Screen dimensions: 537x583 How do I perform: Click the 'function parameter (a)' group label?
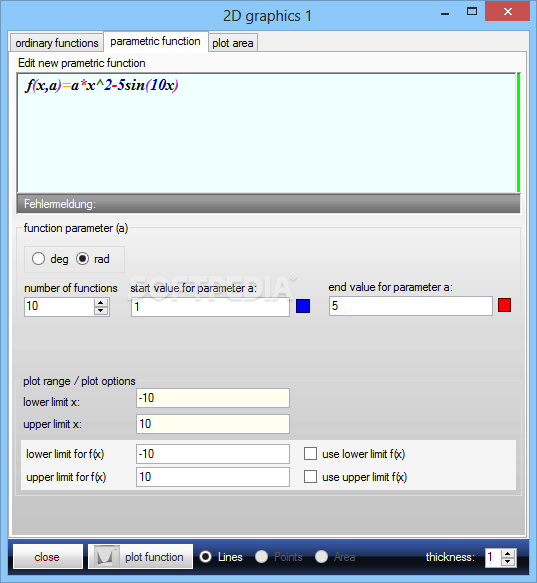click(76, 228)
